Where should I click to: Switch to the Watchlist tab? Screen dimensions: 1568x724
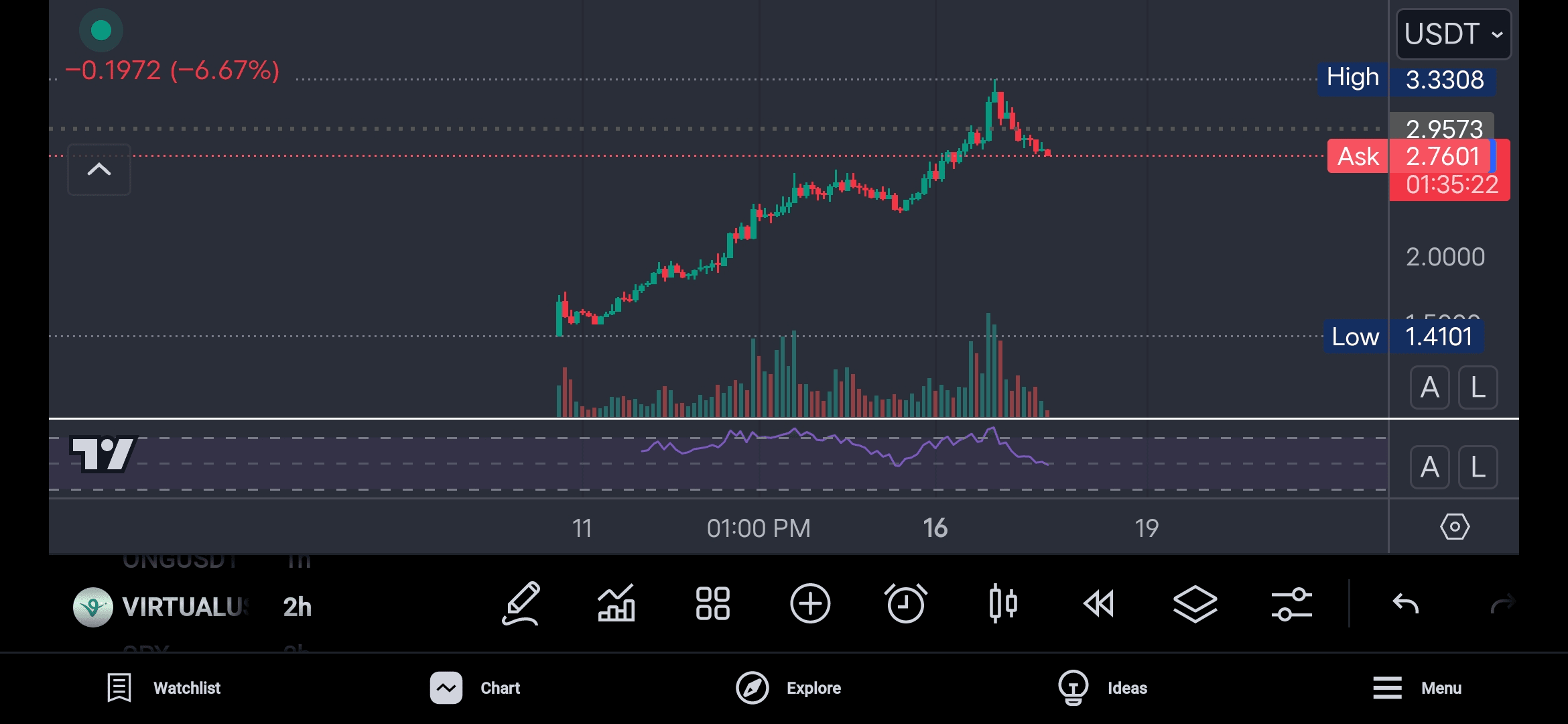coord(164,688)
